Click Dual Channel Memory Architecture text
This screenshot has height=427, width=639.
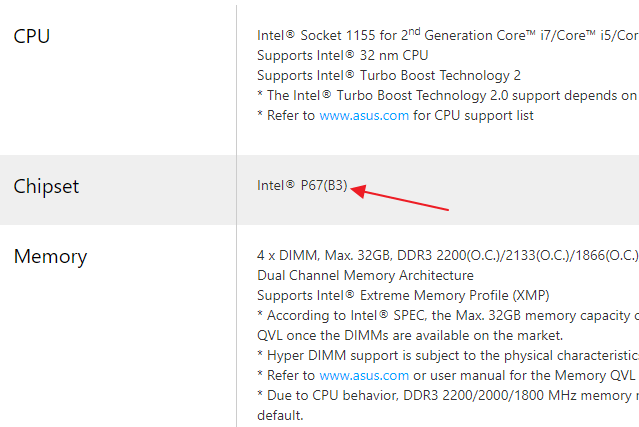(365, 275)
